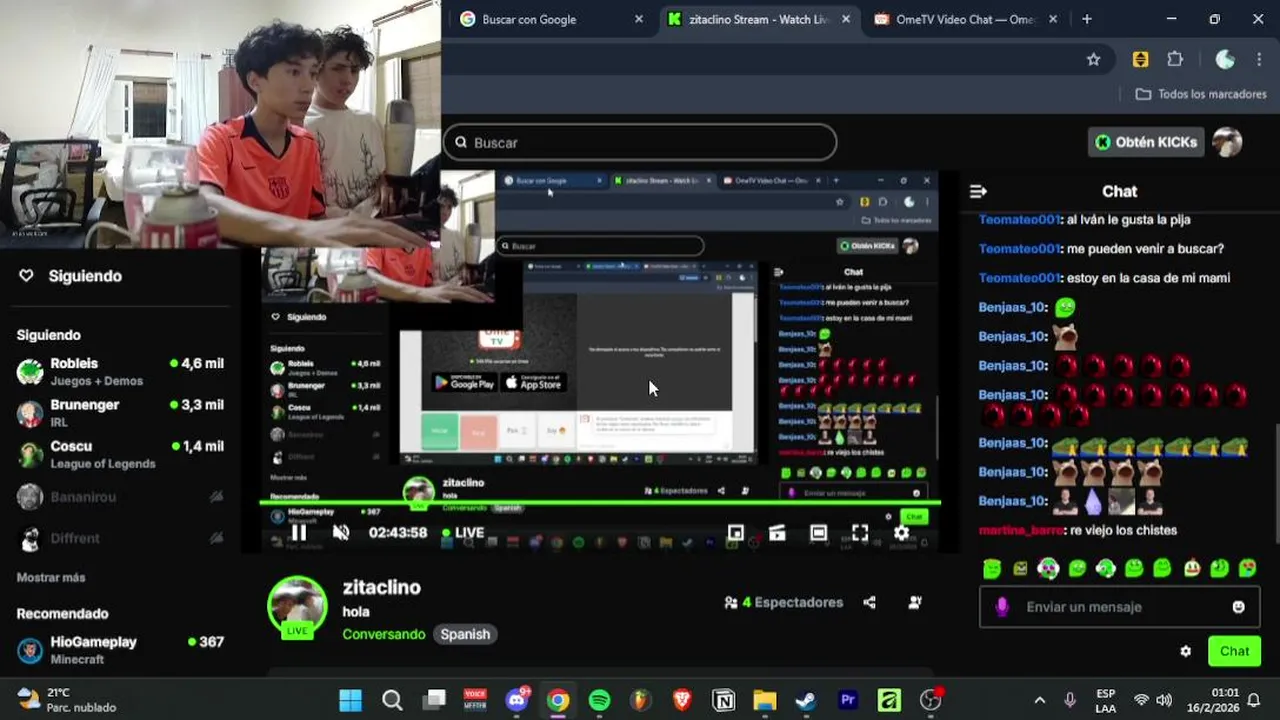The width and height of the screenshot is (1280, 720).
Task: Collapse the chat panel with arrow icon
Action: (979, 191)
